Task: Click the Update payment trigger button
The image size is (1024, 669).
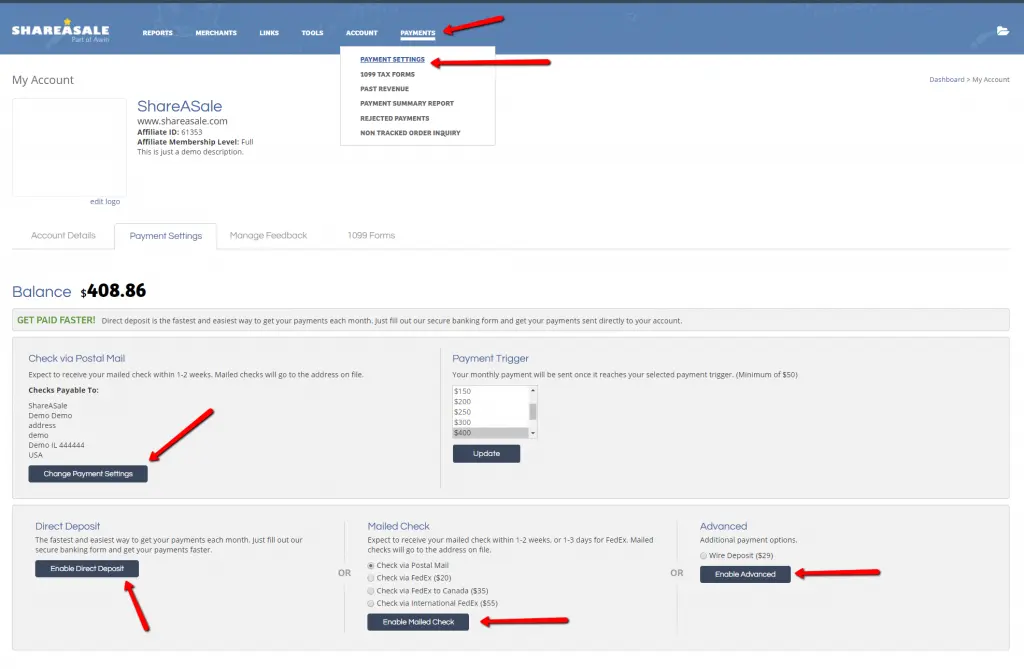Action: tap(487, 453)
